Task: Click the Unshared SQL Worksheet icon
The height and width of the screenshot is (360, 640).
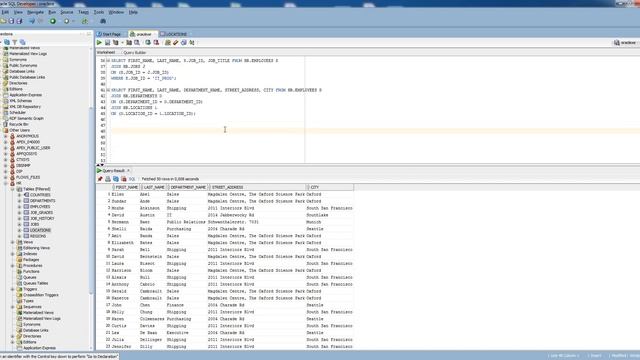Action: coord(167,42)
